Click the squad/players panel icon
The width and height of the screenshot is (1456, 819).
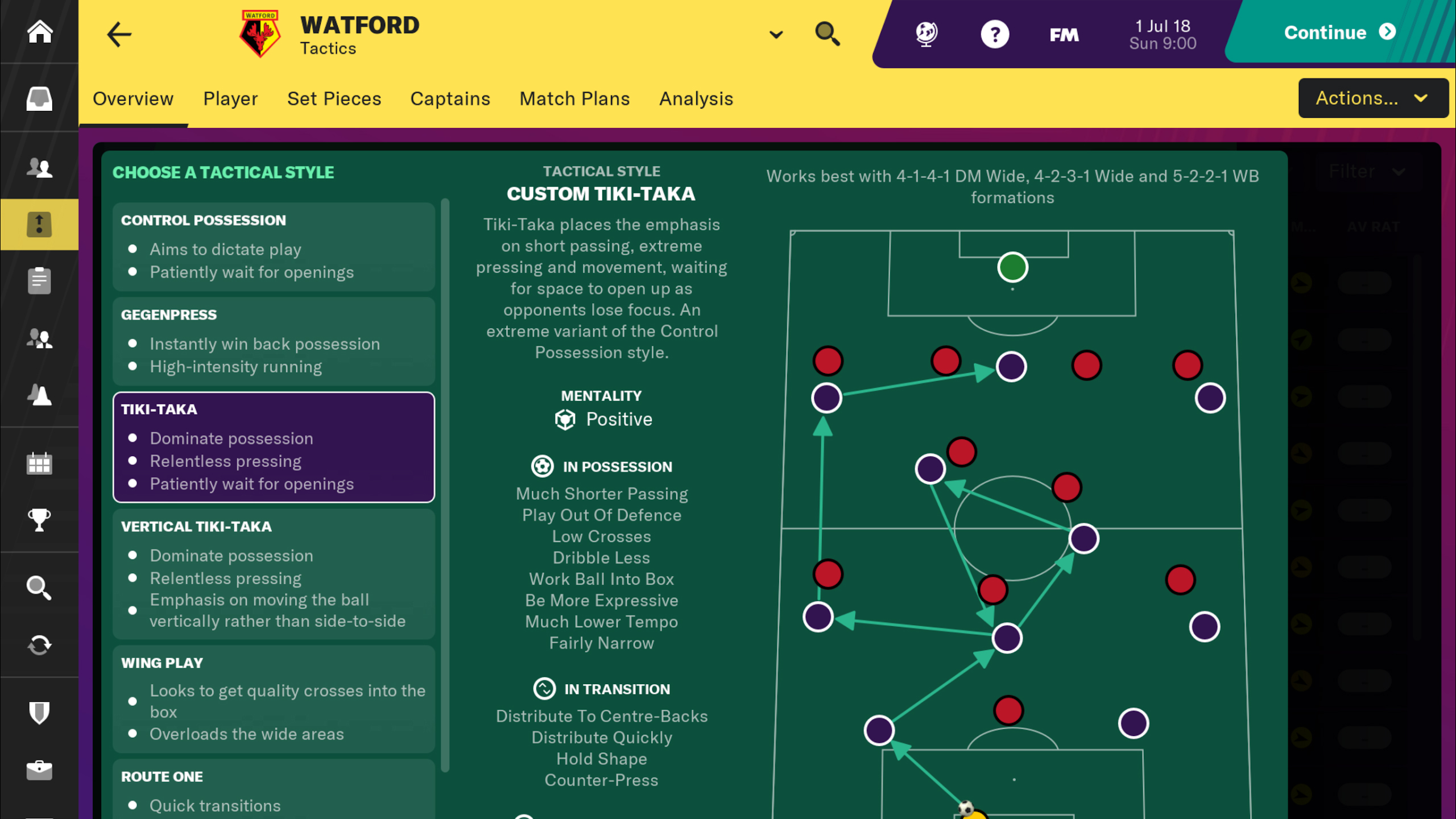(39, 168)
